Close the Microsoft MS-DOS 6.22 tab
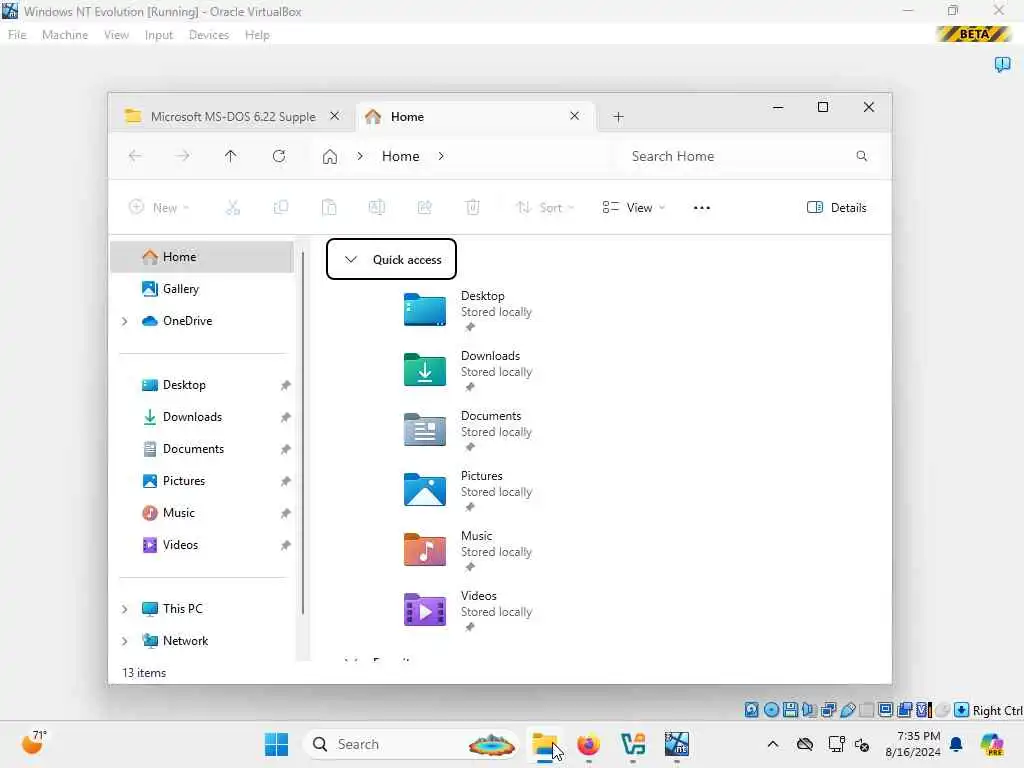Screen dimensions: 1024x768 click(x=334, y=116)
